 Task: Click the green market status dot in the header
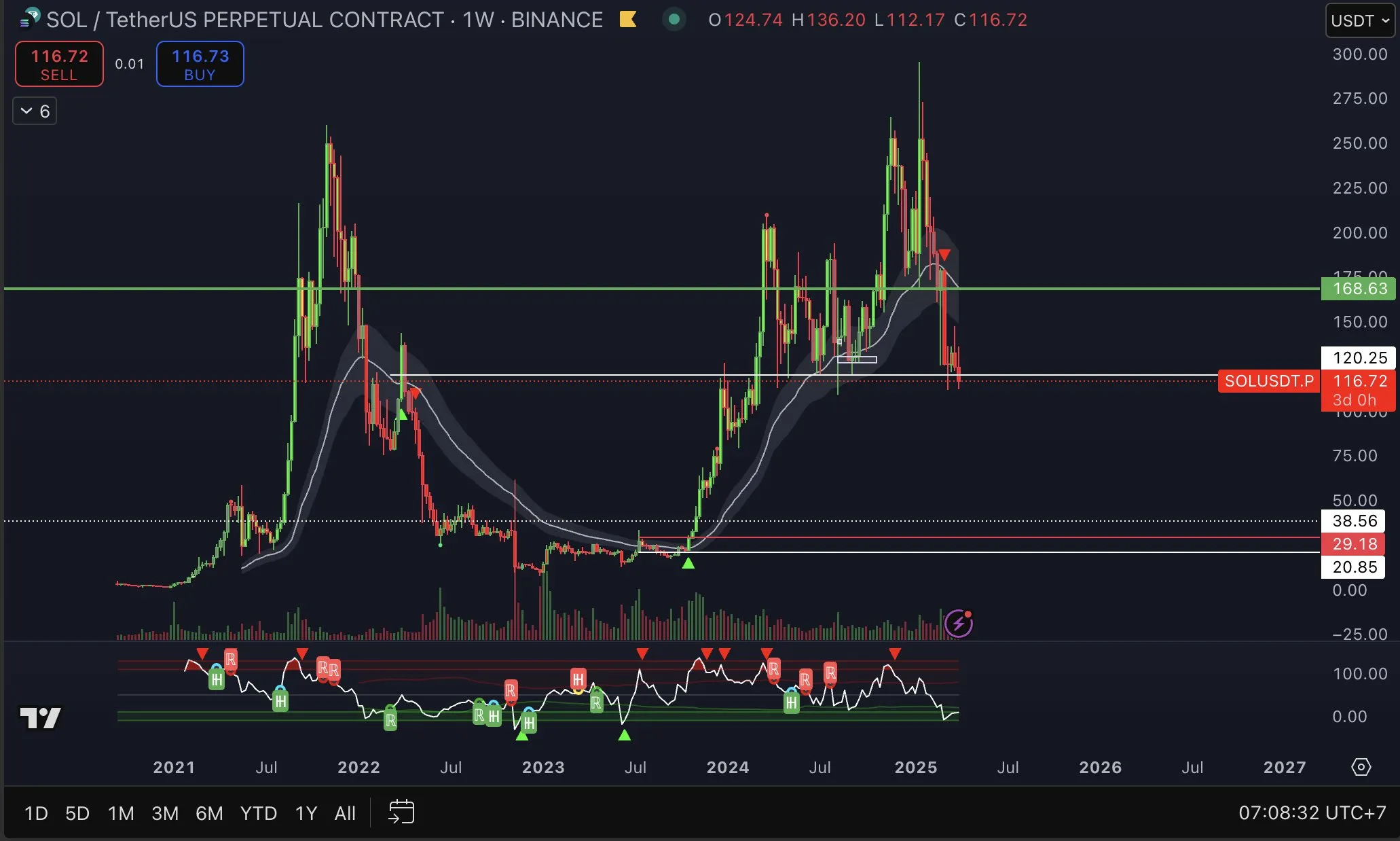(x=674, y=20)
